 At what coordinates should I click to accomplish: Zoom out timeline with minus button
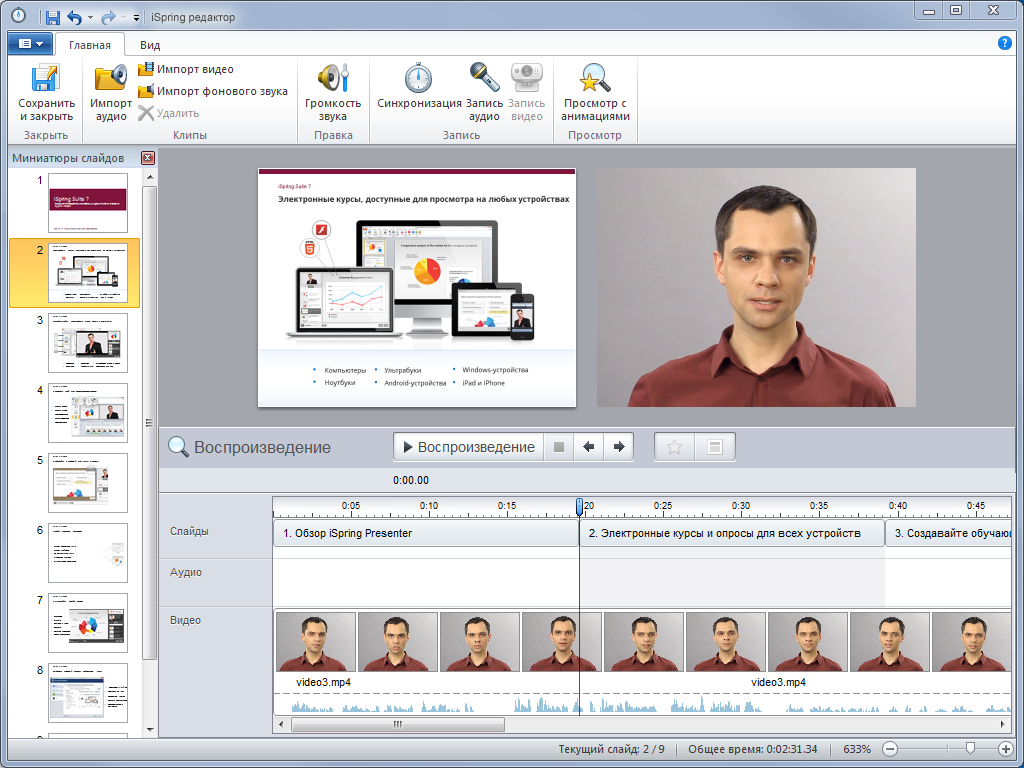tap(890, 749)
